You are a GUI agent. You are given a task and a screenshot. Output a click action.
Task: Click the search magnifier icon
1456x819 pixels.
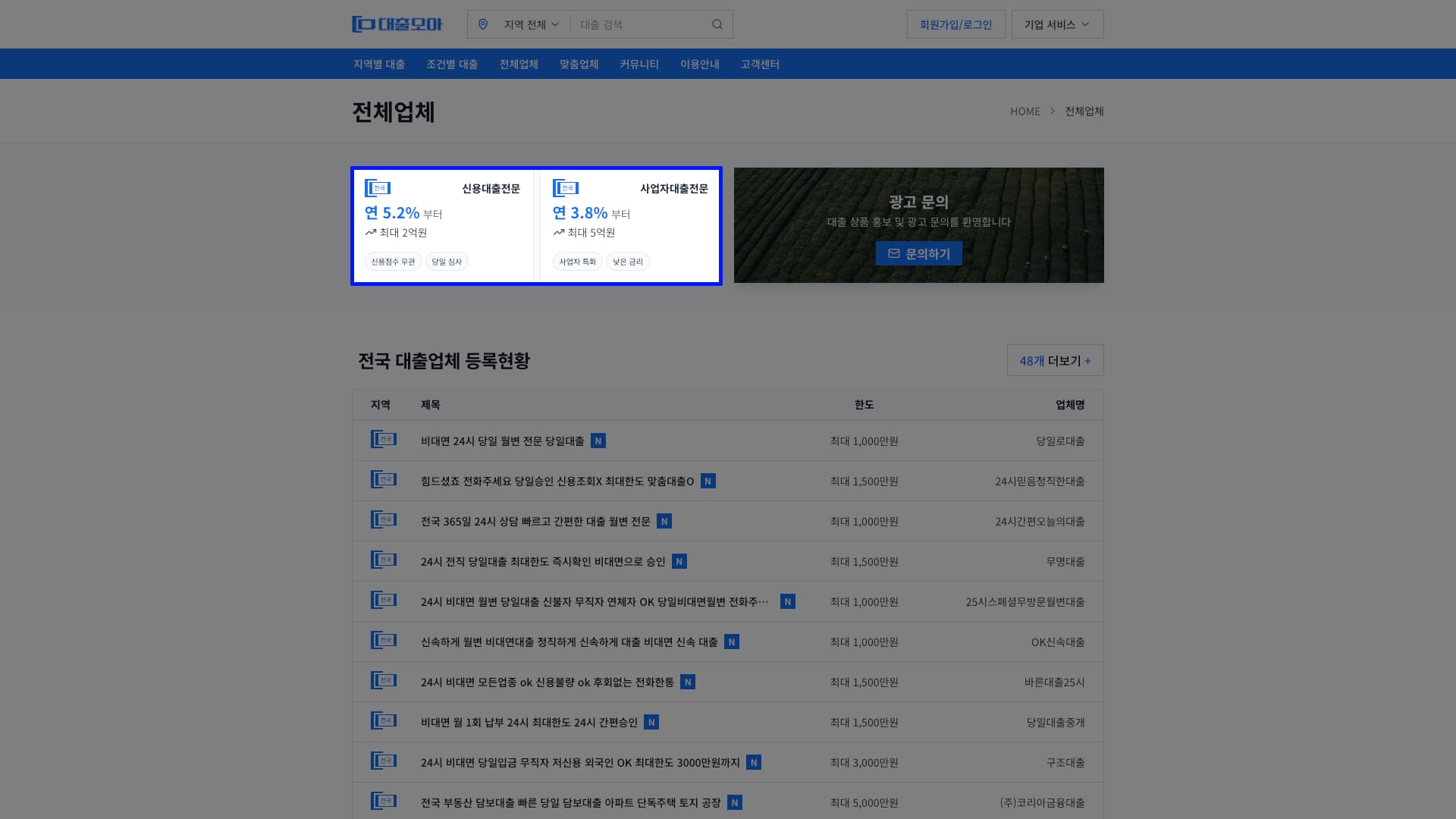coord(717,24)
